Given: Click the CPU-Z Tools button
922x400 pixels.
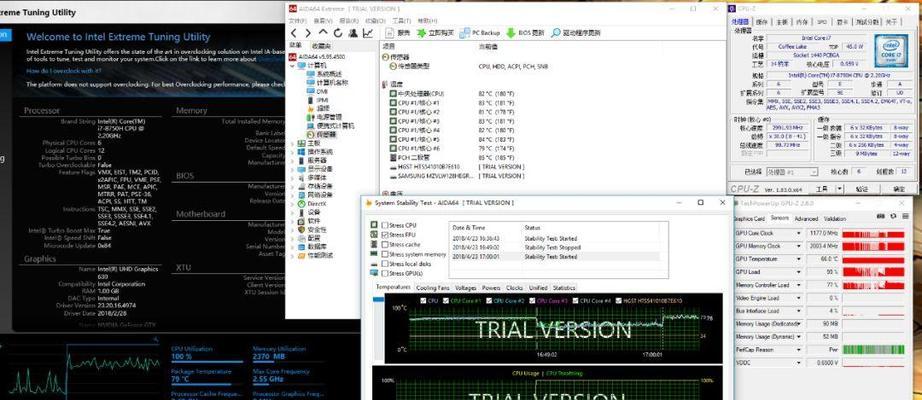Looking at the screenshot, I should click(822, 189).
